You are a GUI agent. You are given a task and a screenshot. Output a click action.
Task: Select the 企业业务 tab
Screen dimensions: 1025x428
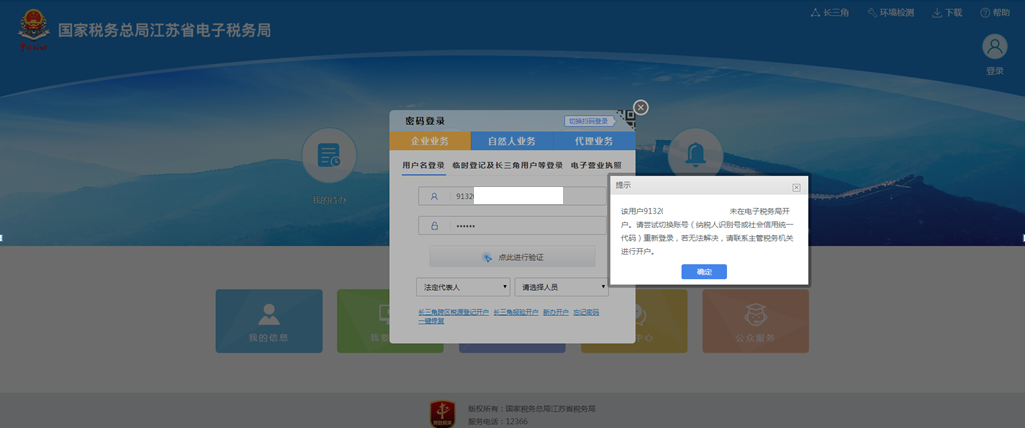429,141
